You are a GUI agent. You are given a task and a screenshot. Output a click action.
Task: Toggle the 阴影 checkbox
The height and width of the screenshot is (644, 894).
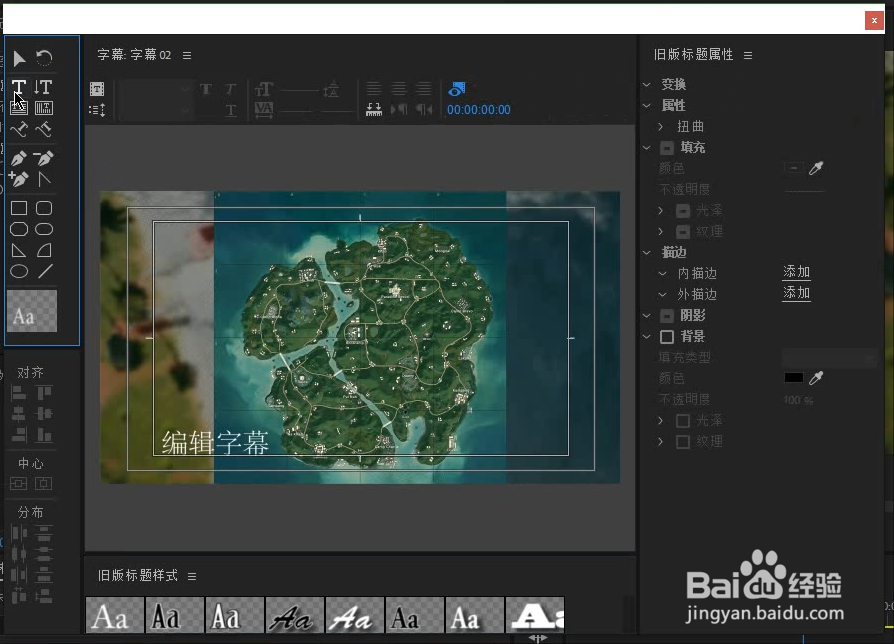tap(667, 316)
